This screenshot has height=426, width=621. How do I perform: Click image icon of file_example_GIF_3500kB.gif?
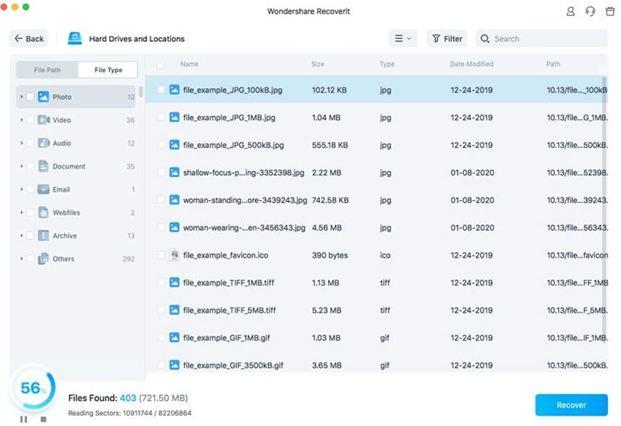pyautogui.click(x=174, y=365)
